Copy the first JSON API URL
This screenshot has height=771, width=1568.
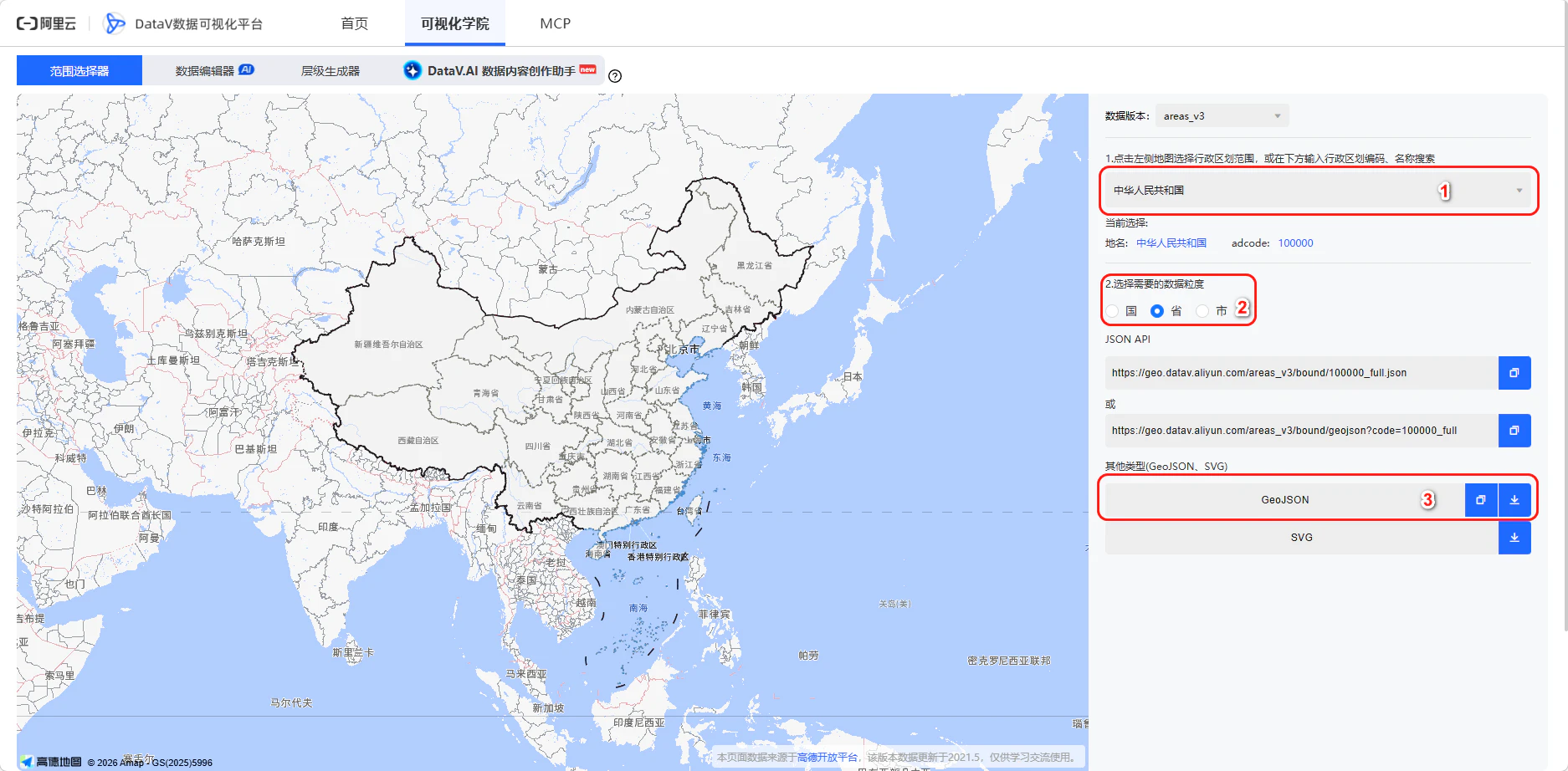[x=1514, y=373]
